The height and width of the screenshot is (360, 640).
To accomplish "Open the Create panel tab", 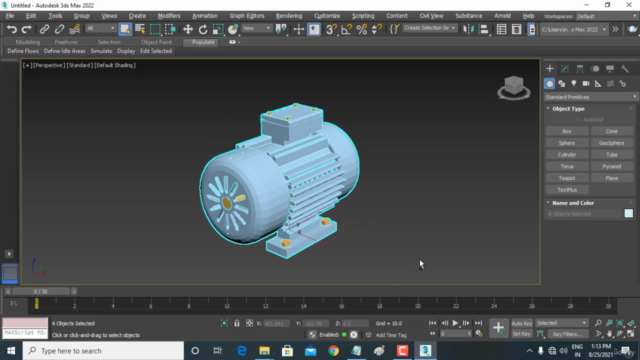I will pyautogui.click(x=550, y=69).
